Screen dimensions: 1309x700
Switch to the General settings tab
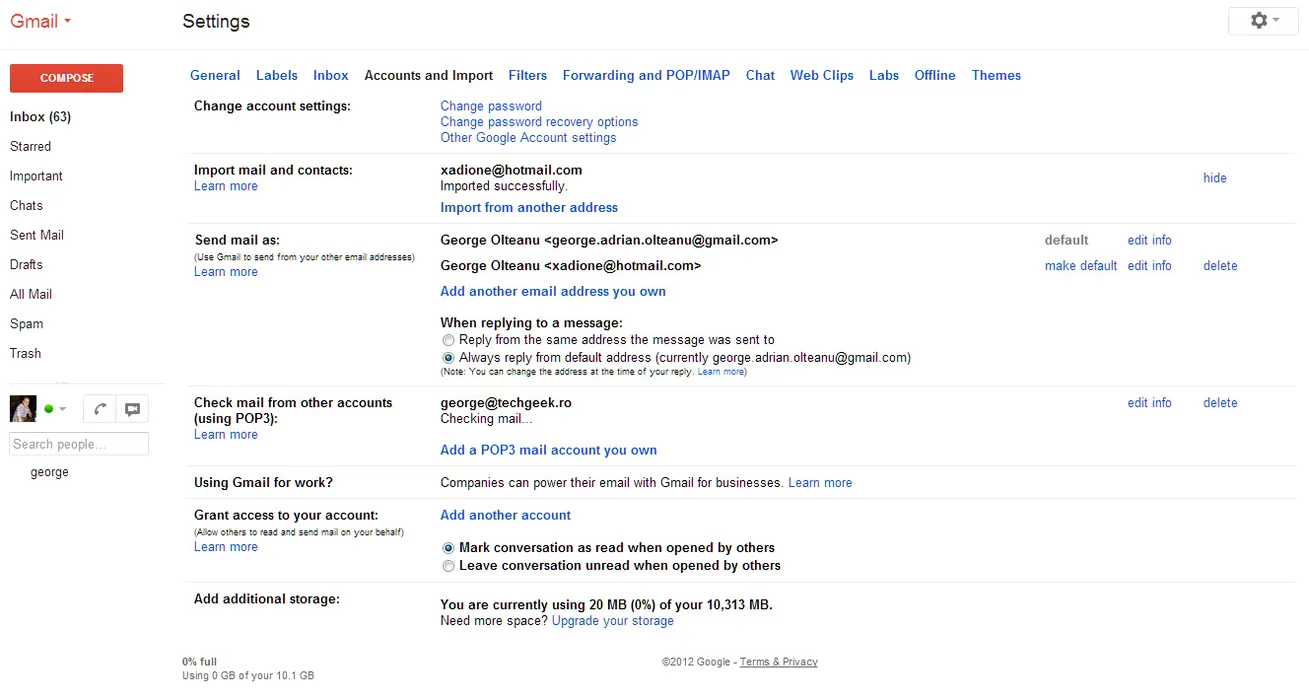point(215,75)
